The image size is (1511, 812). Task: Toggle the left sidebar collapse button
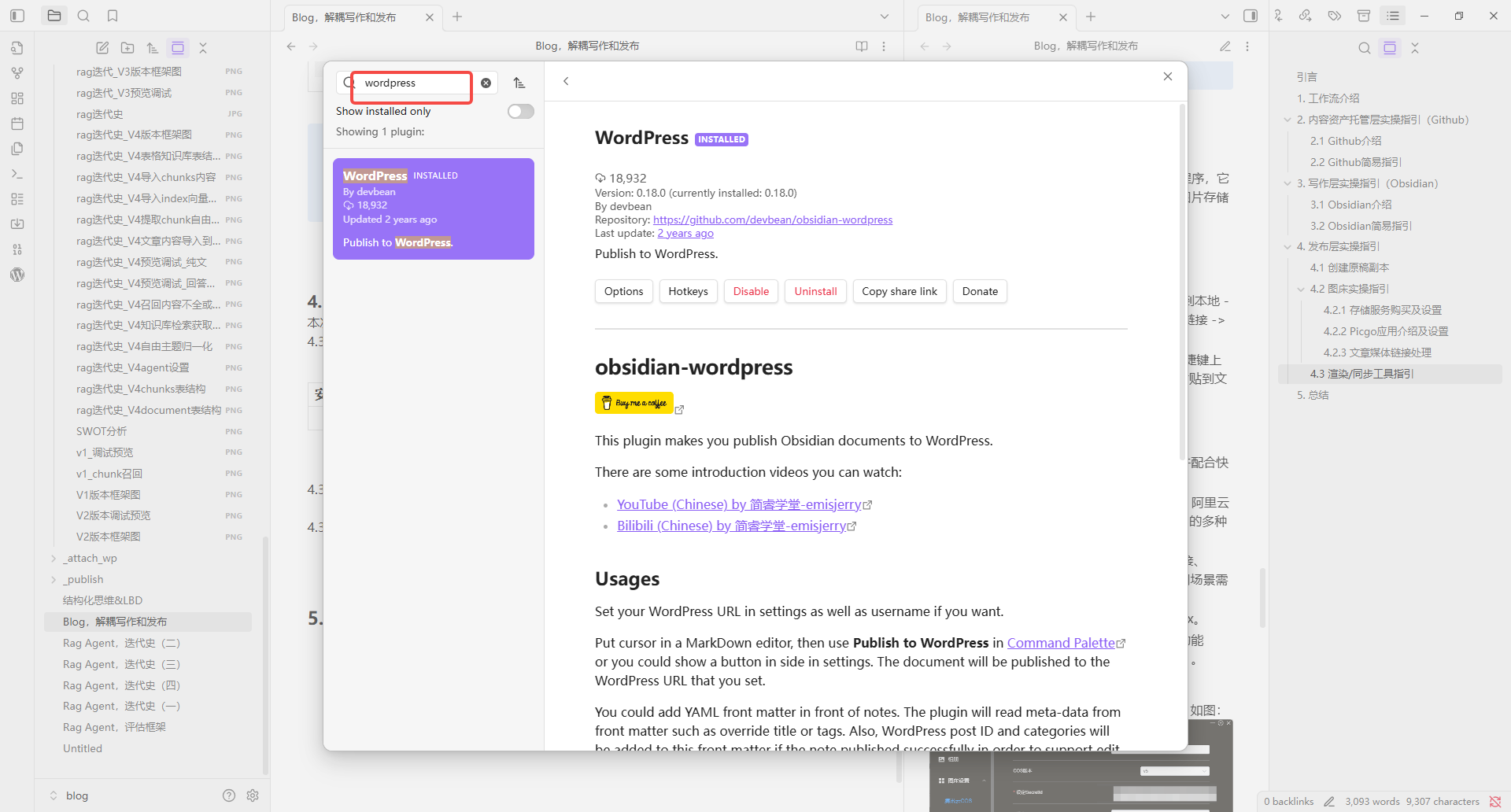click(17, 16)
